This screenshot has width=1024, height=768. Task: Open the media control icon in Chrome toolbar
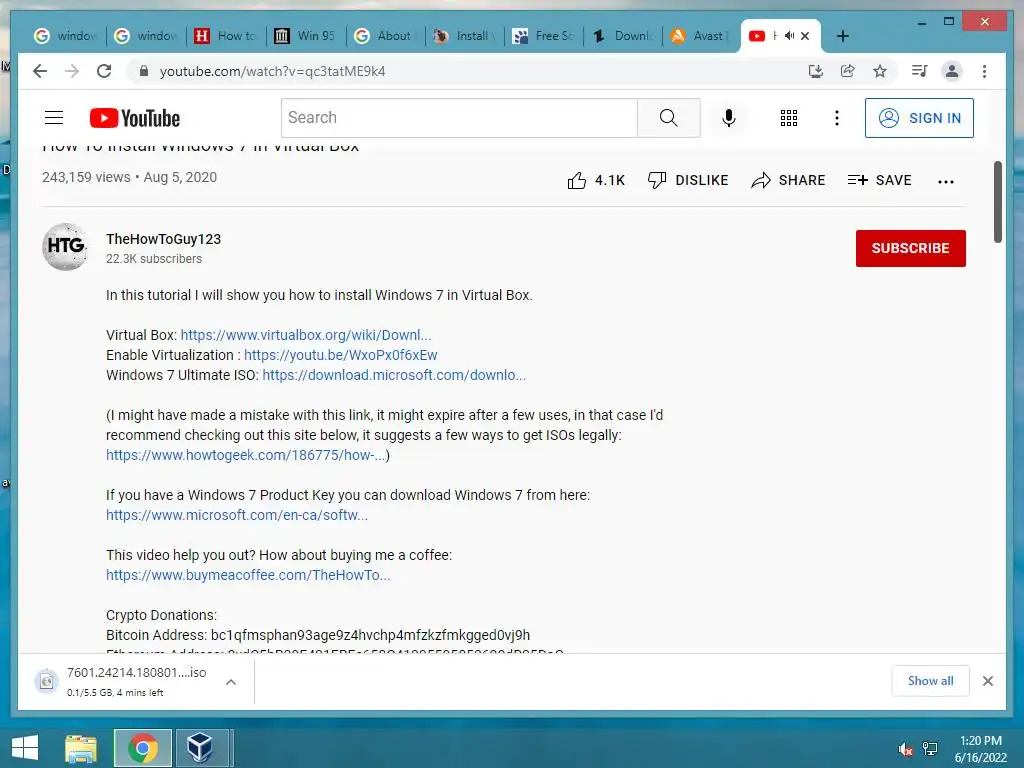point(919,71)
